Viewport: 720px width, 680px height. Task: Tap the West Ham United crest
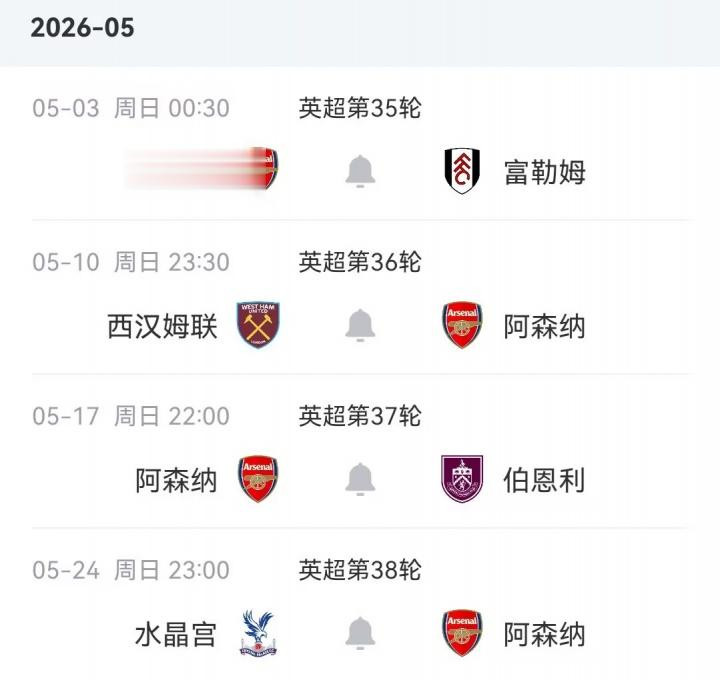258,326
